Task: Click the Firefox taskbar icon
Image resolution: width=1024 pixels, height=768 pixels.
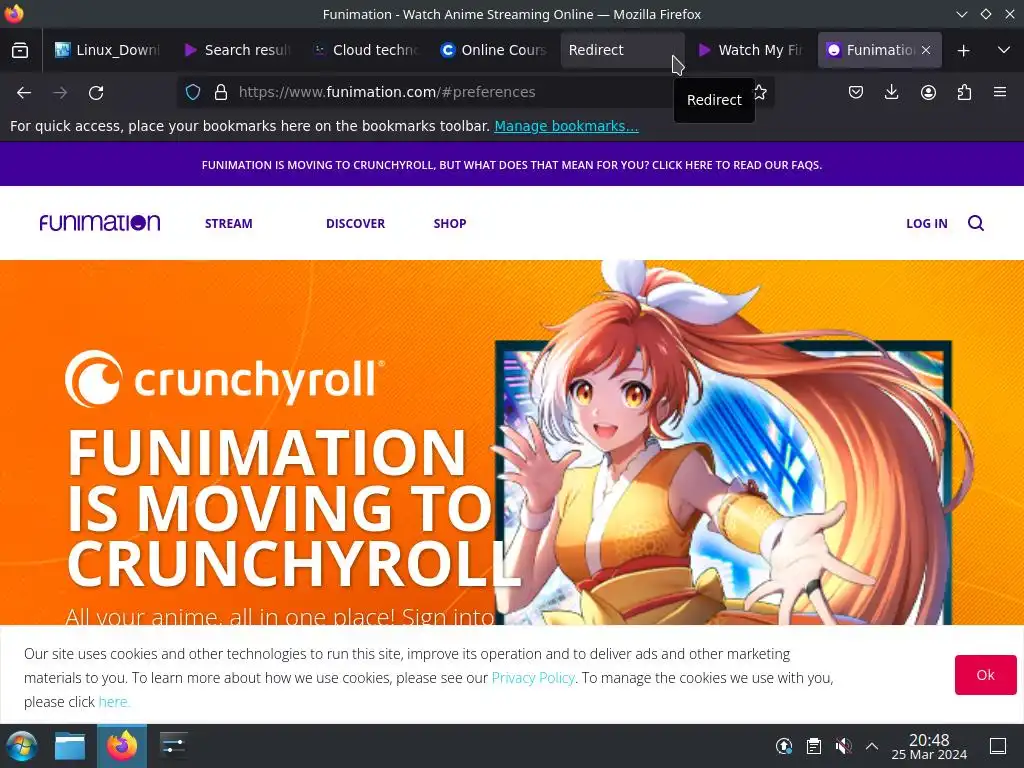Action: click(x=122, y=746)
